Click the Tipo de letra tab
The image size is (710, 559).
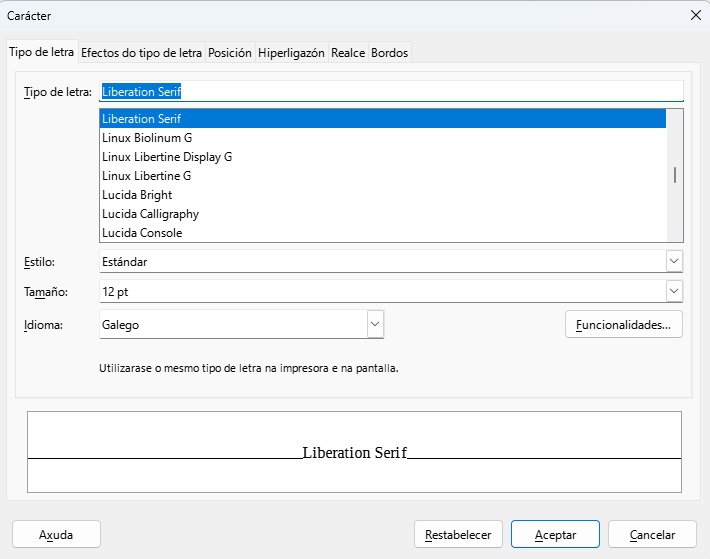pyautogui.click(x=42, y=53)
